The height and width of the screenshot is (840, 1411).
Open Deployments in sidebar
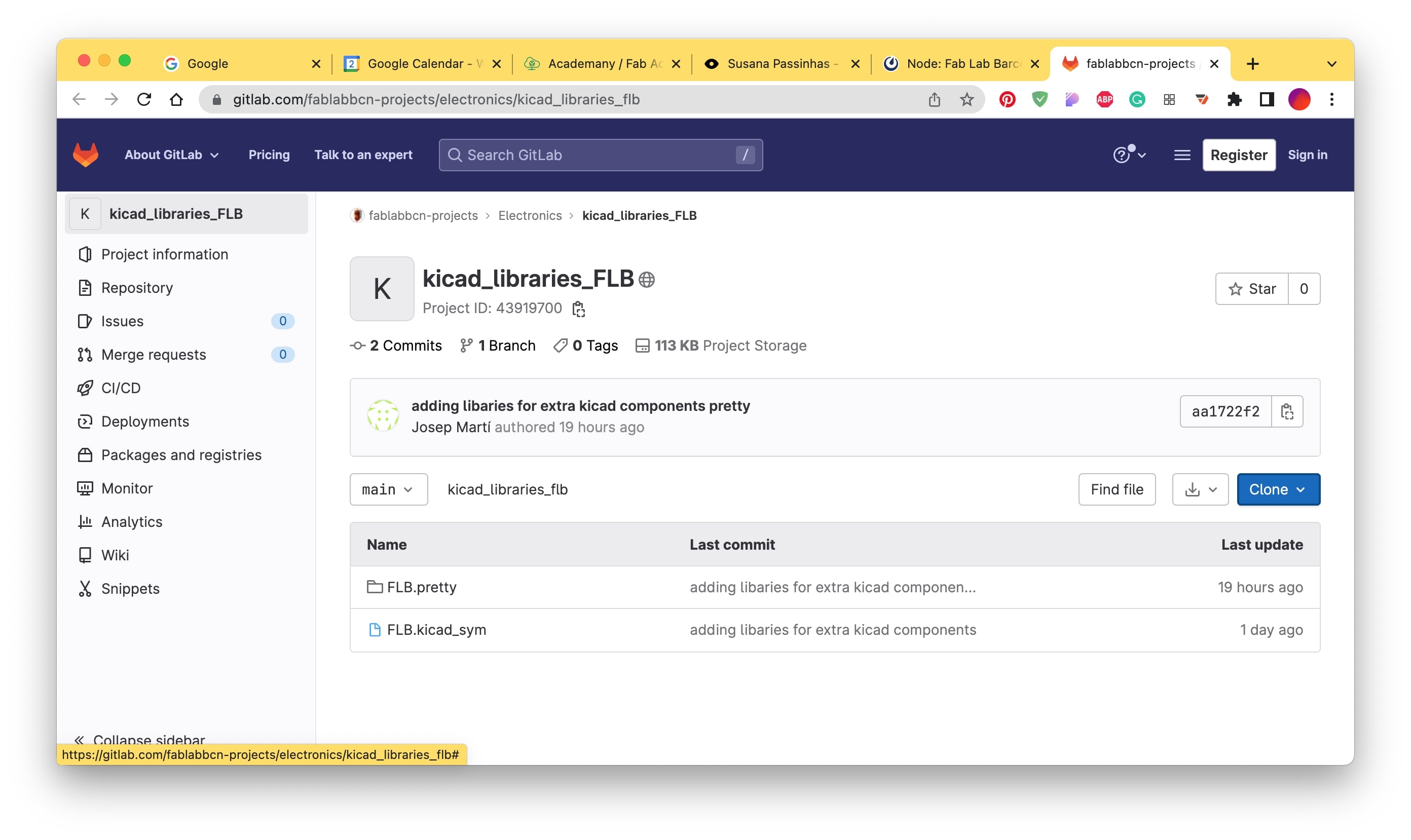click(187, 422)
